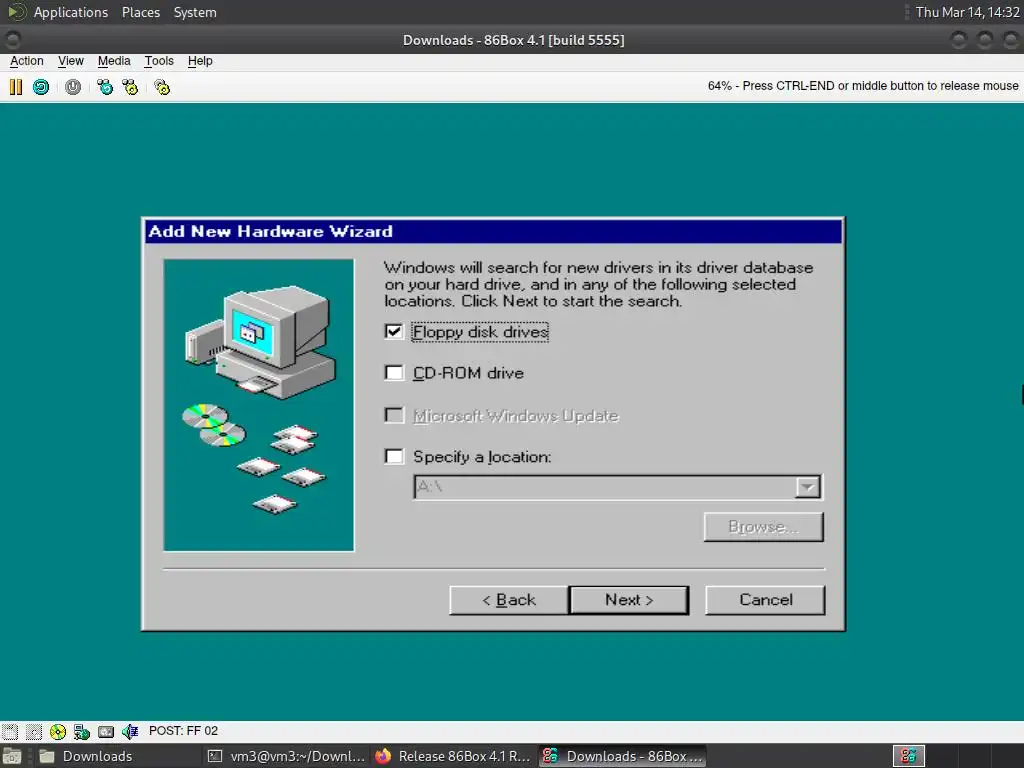Click the Add New Hardware Wizard title bar
1024x768 pixels.
pos(493,232)
